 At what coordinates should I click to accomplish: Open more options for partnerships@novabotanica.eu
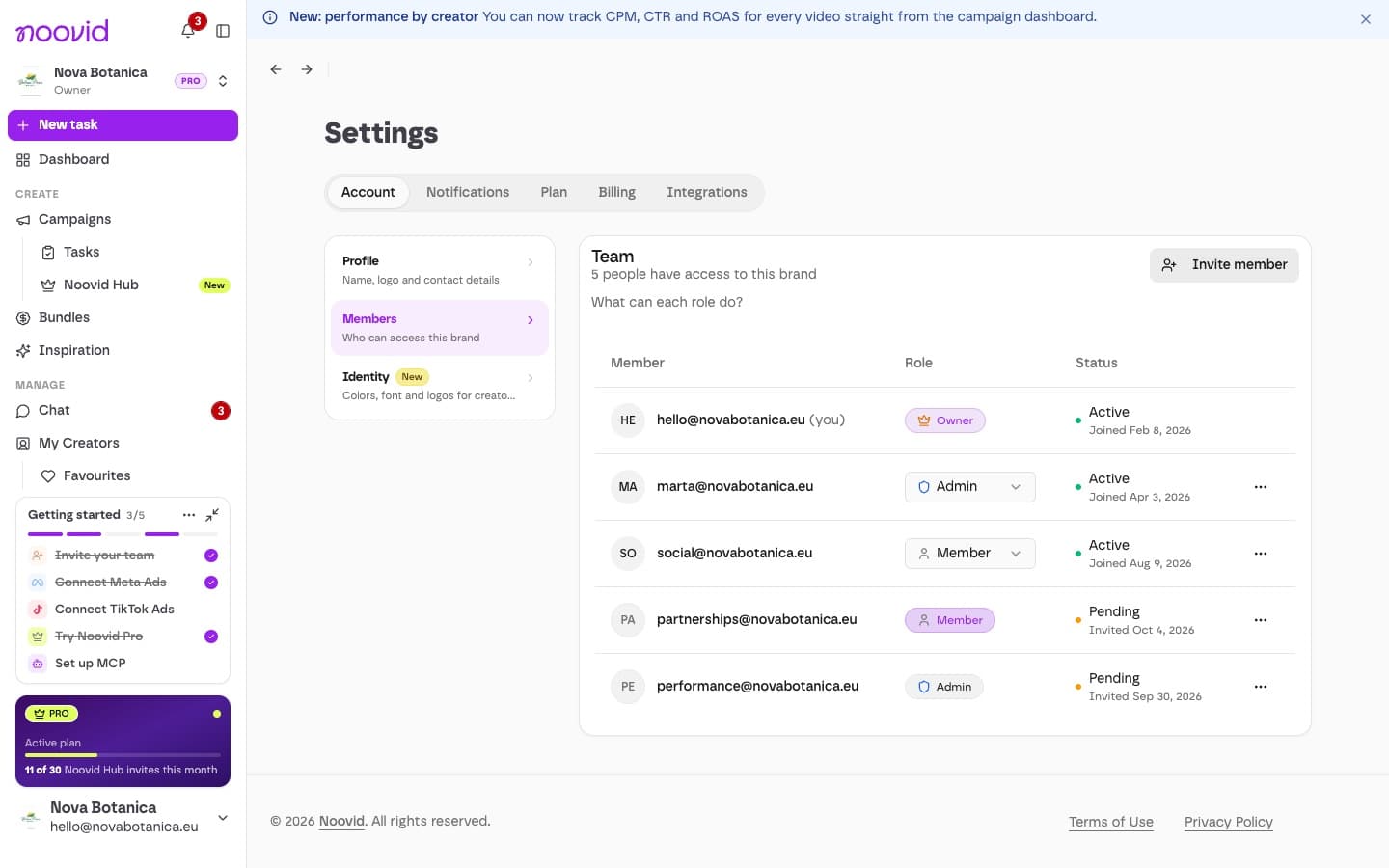tap(1261, 620)
